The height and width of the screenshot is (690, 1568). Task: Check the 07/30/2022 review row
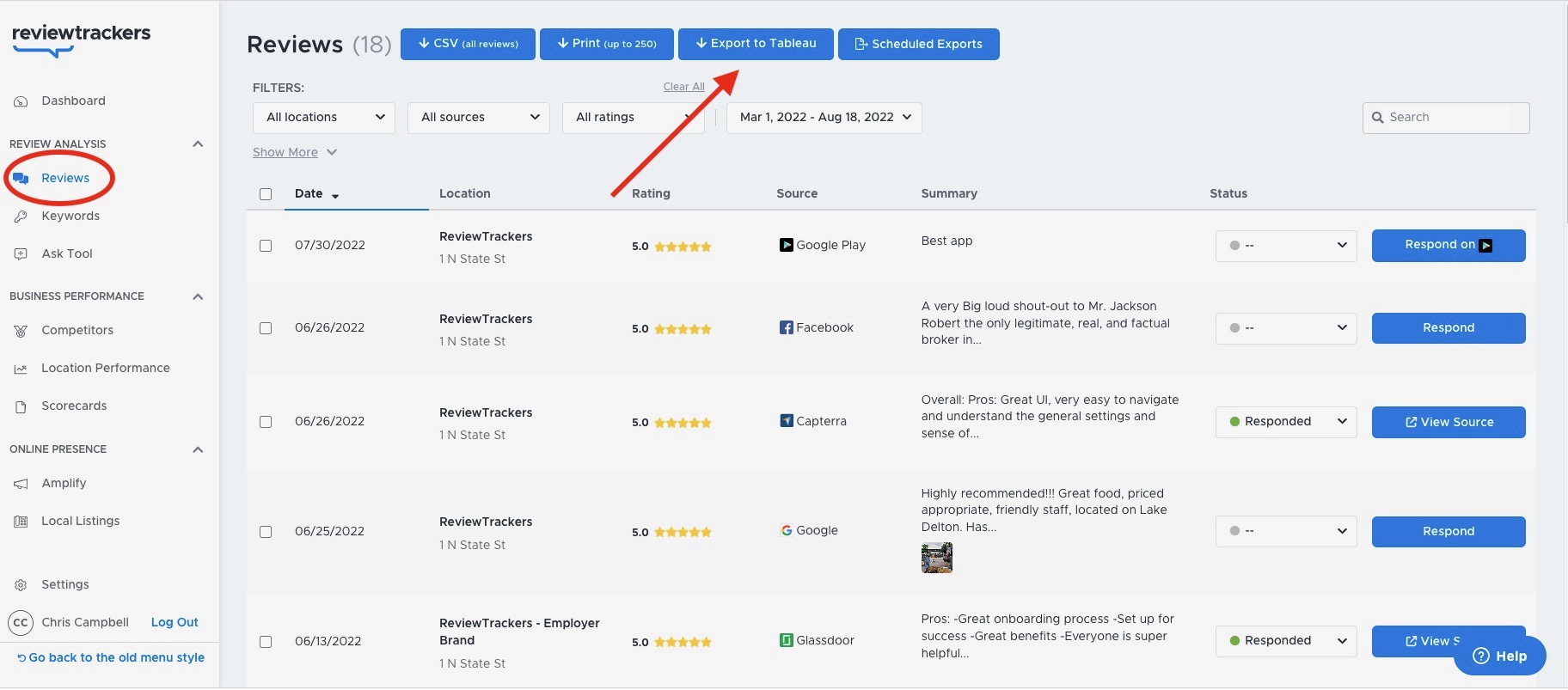click(266, 246)
